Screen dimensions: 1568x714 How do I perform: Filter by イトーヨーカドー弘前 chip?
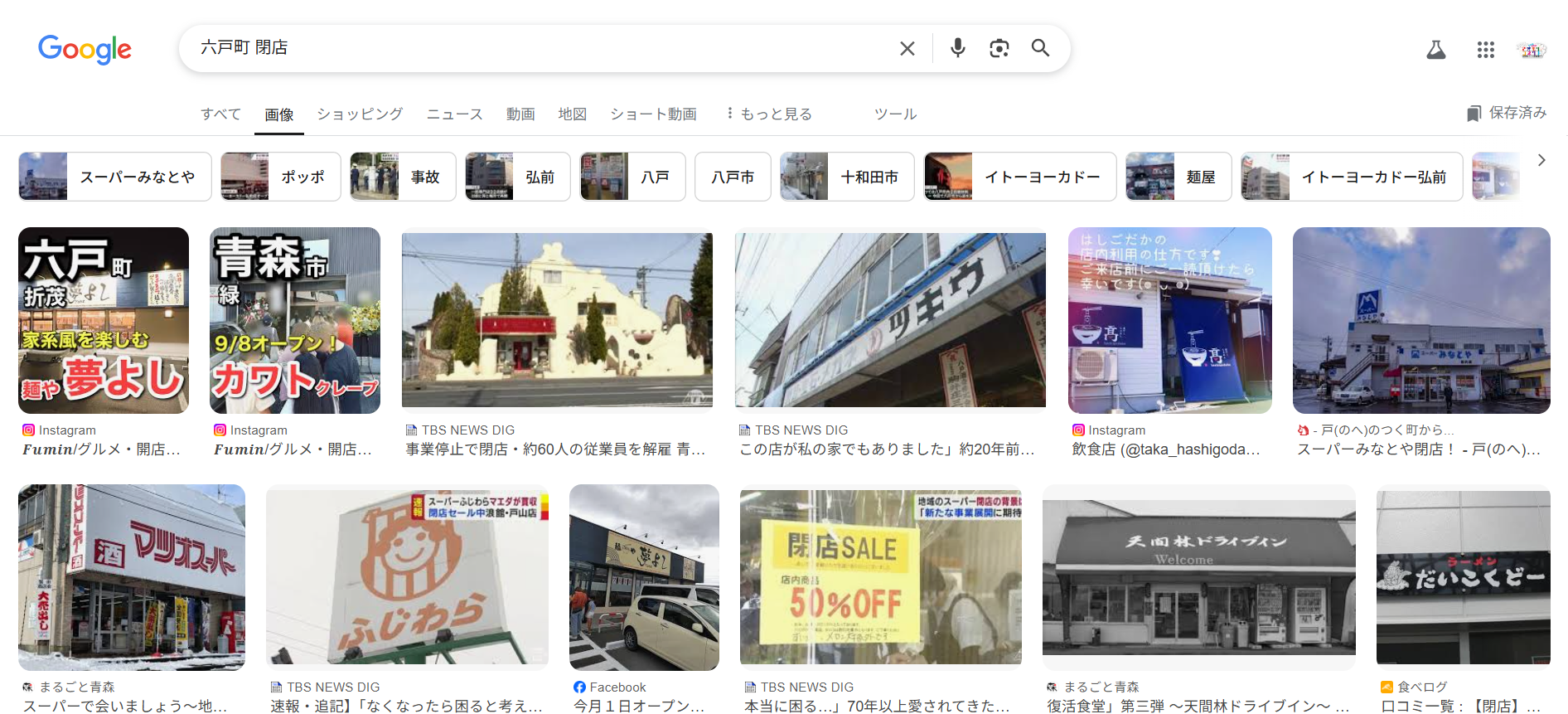(1352, 177)
